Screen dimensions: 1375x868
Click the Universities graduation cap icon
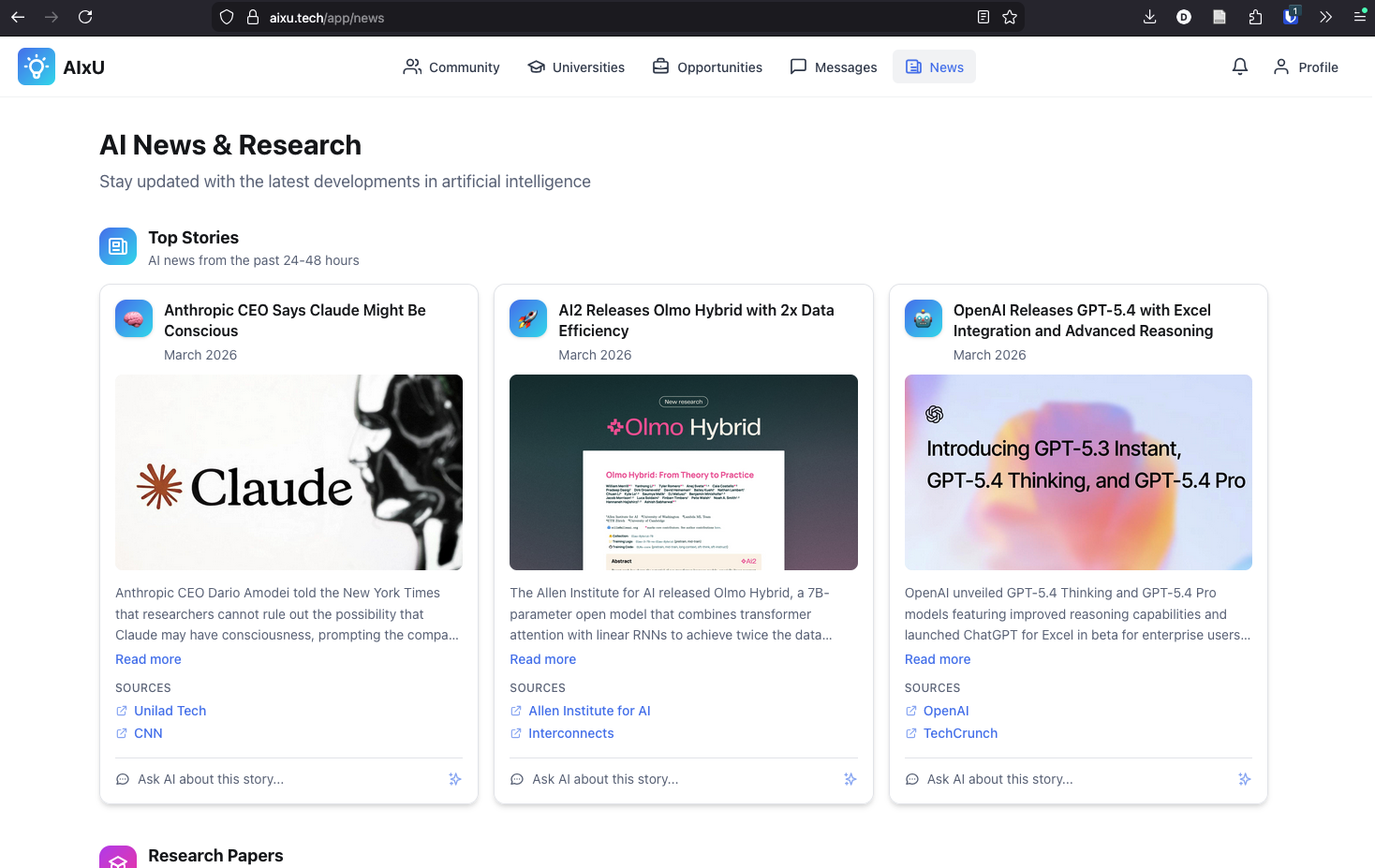536,66
